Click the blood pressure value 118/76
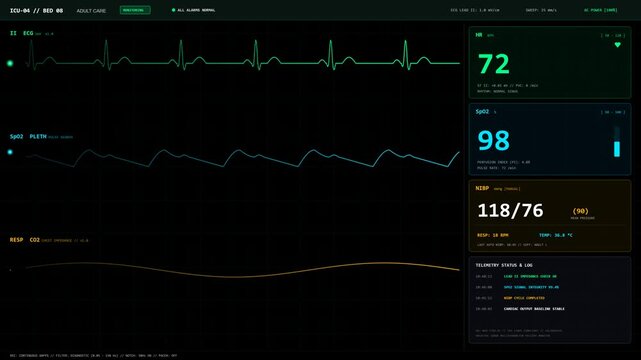This screenshot has width=641, height=360. [x=510, y=211]
